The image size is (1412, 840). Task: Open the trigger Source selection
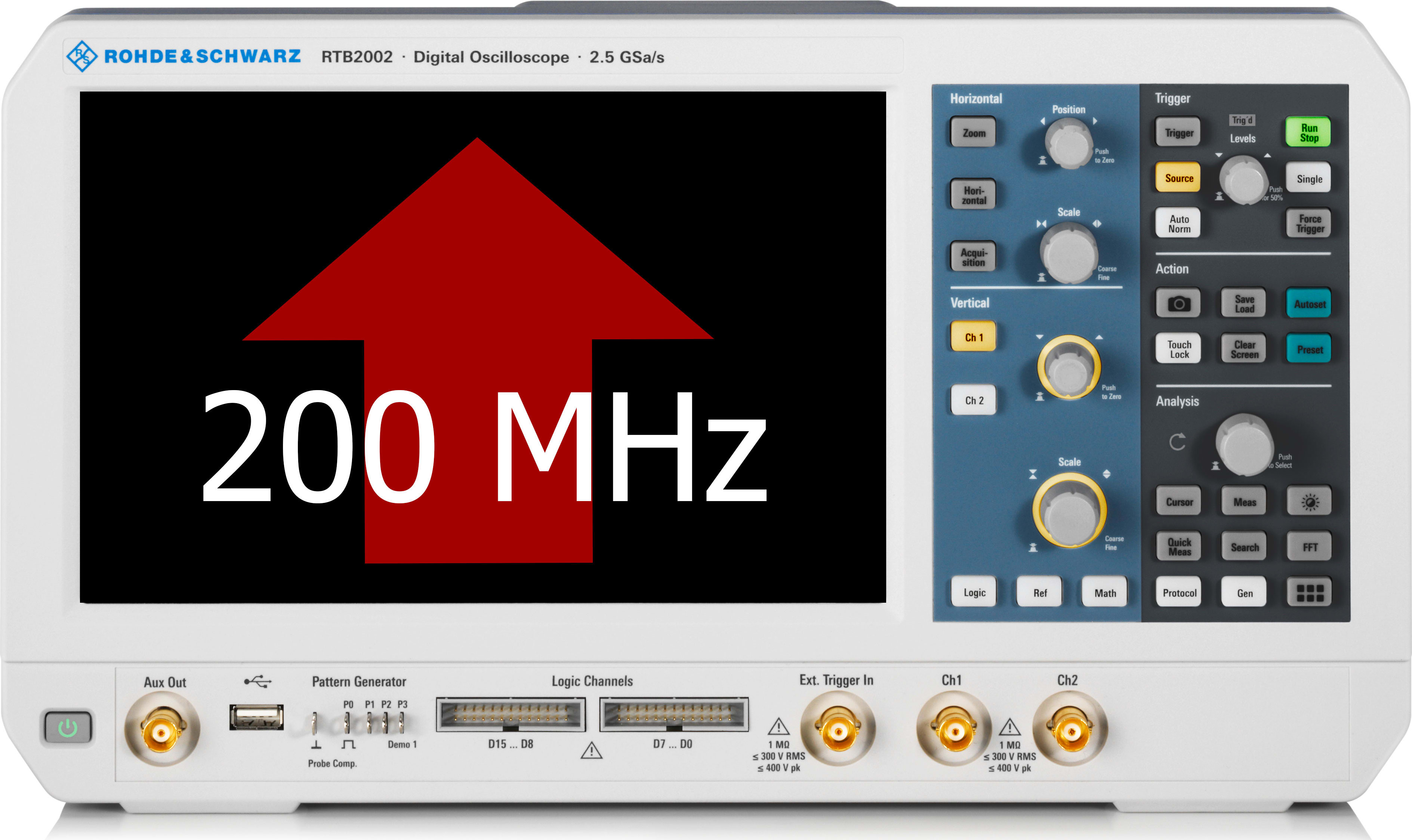(x=1178, y=178)
